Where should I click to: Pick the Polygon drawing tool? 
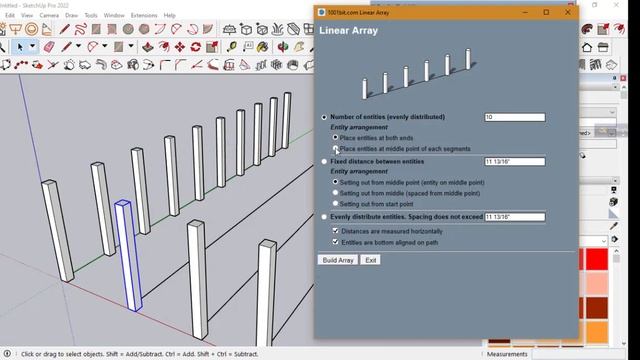click(x=144, y=29)
